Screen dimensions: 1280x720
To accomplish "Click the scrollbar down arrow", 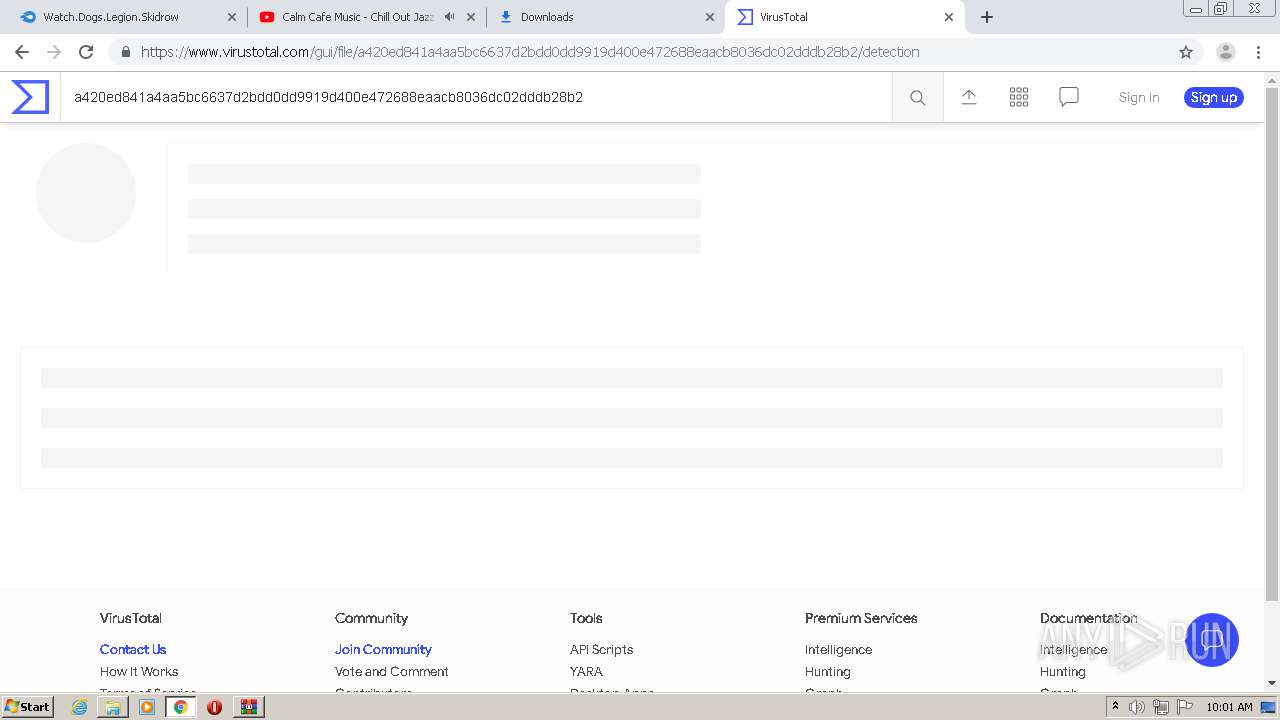I will [x=1272, y=684].
